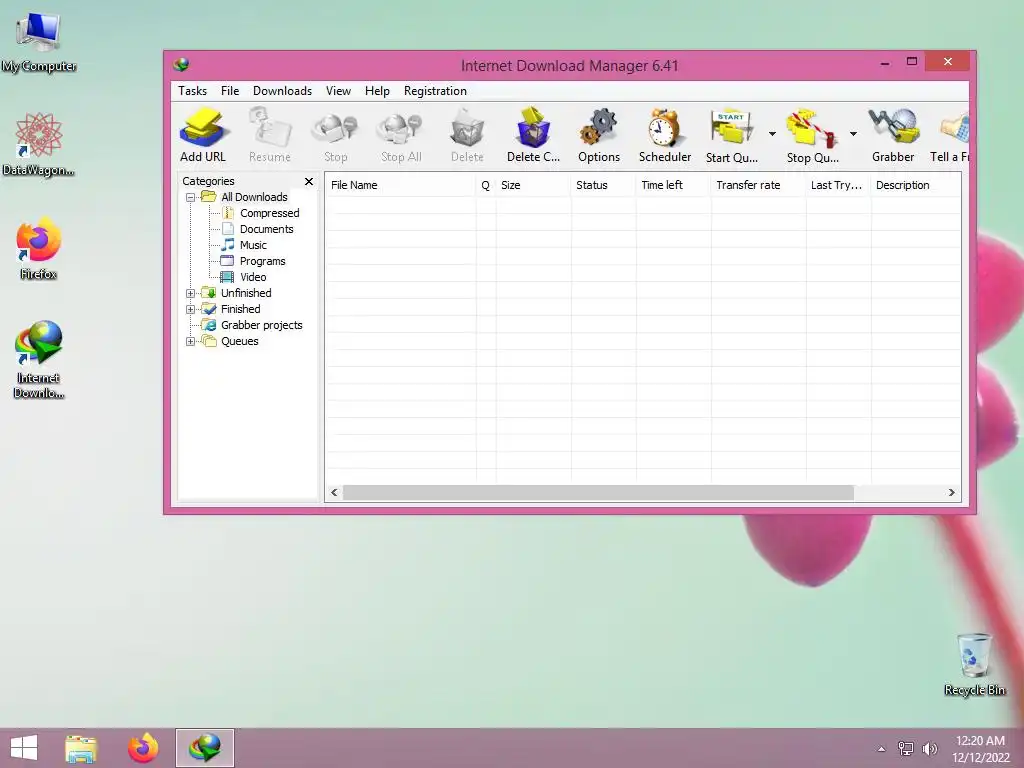
Task: Sort by Status column header
Action: [603, 185]
